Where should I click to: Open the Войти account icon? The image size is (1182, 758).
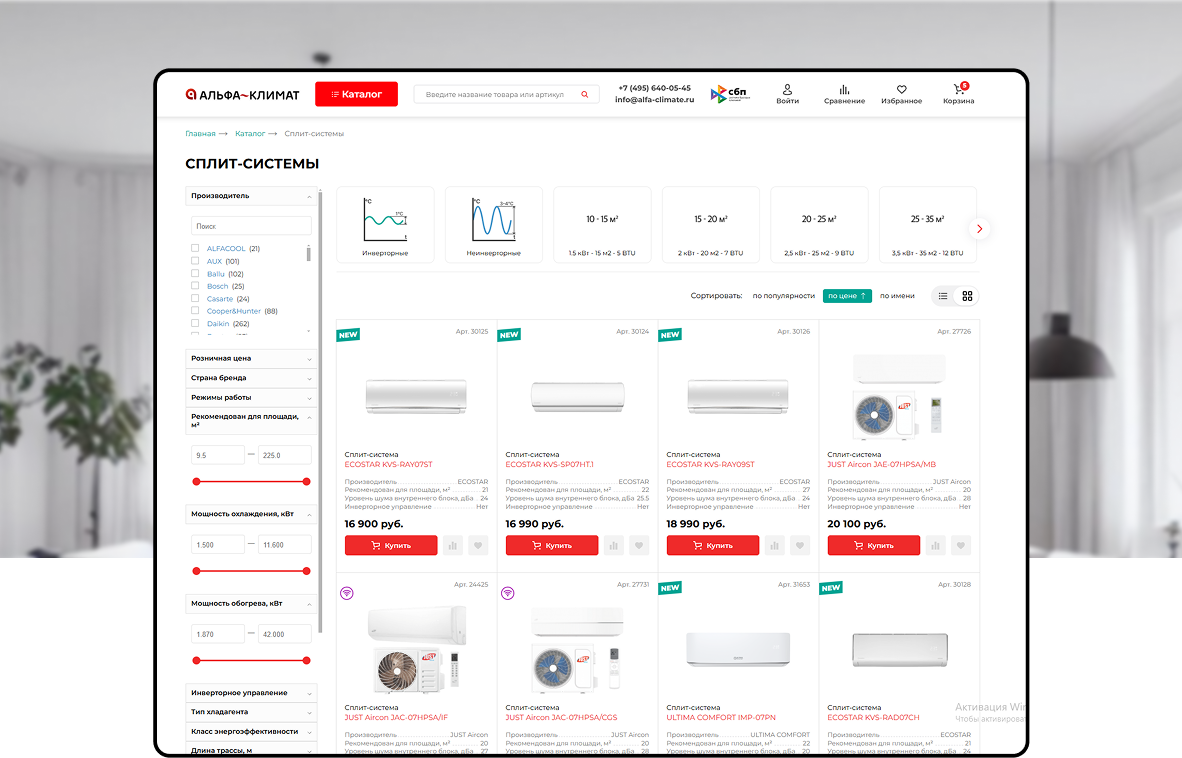[x=787, y=94]
